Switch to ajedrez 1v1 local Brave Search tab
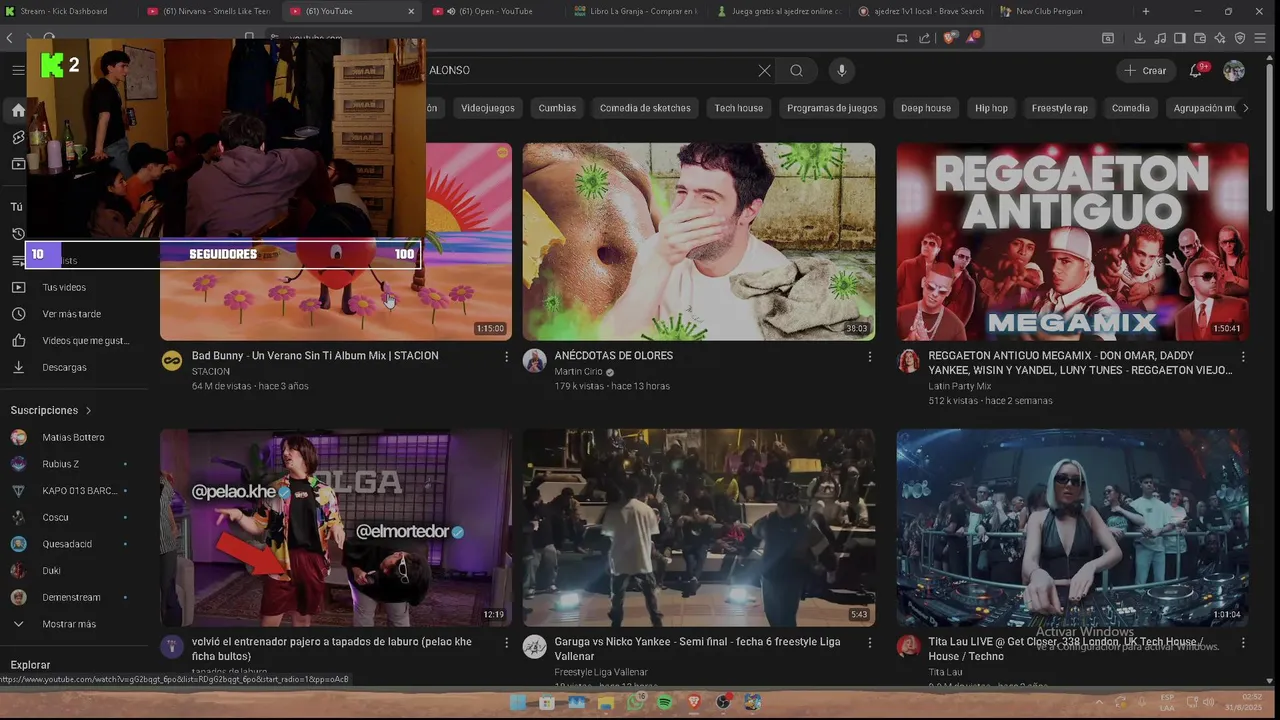The image size is (1280, 720). (921, 11)
